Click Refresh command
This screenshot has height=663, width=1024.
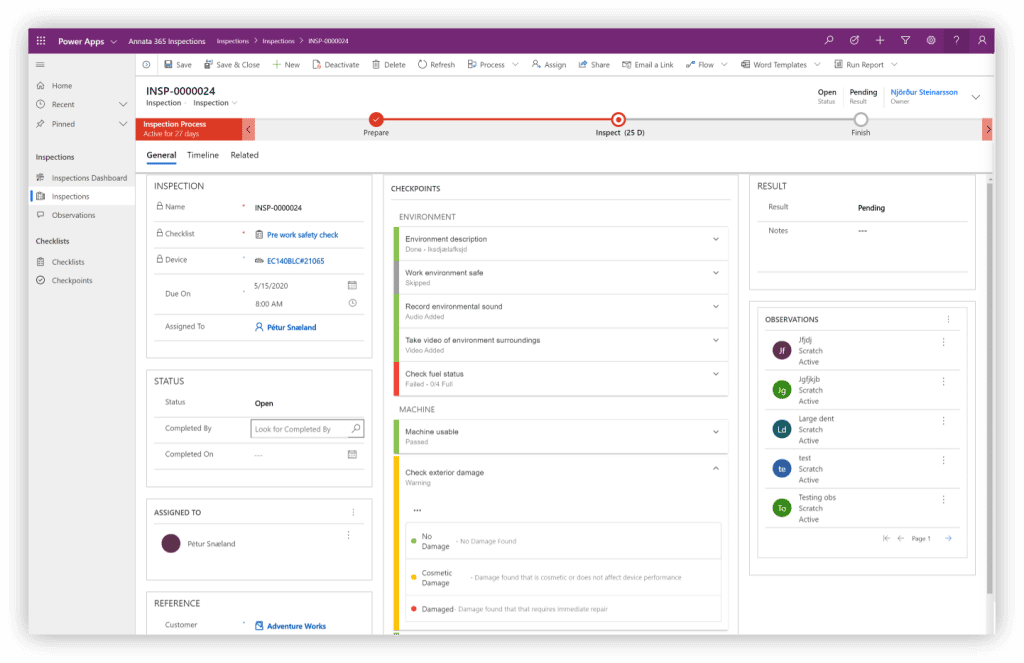point(436,65)
